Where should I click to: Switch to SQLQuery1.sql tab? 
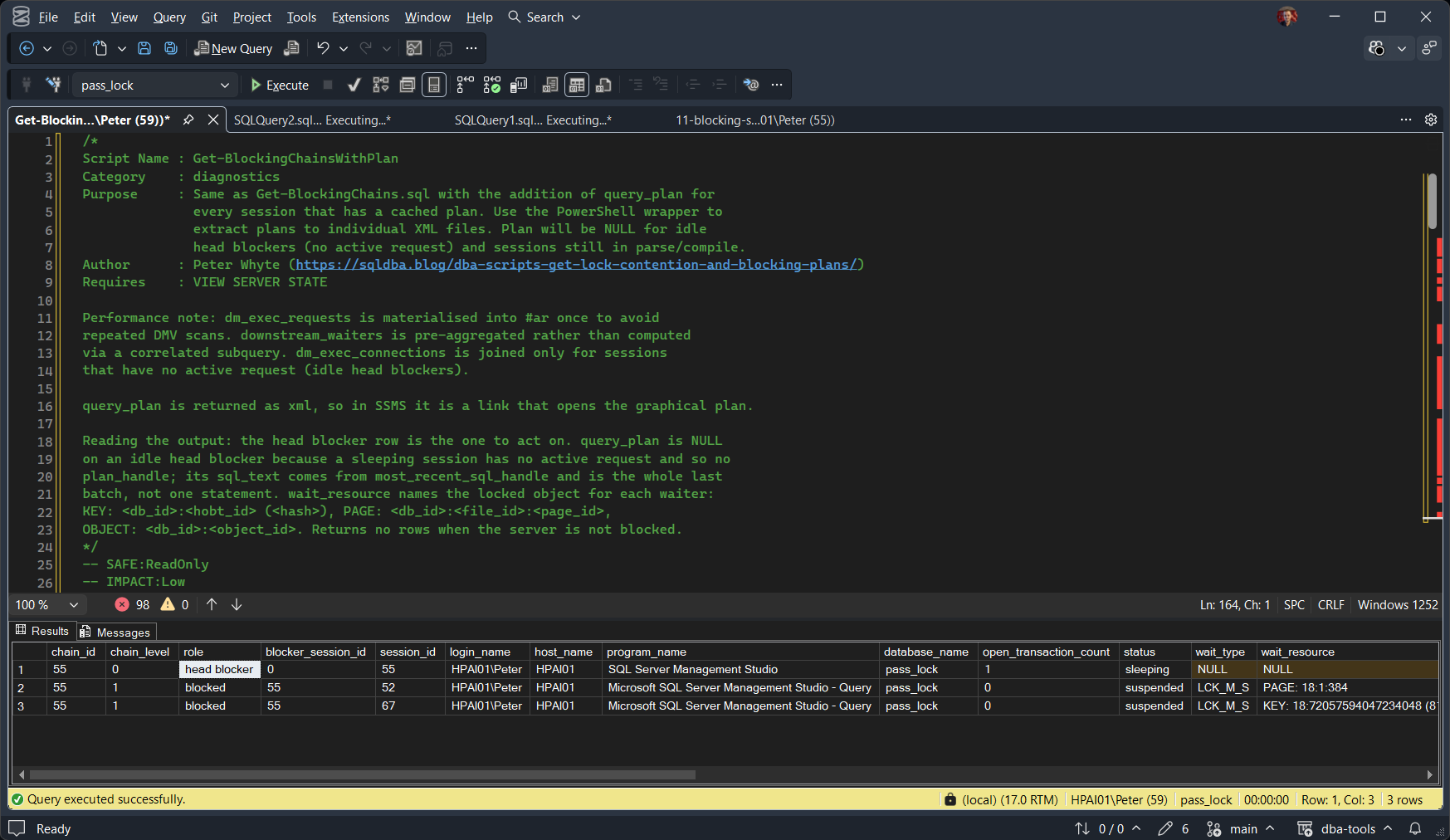click(x=533, y=120)
